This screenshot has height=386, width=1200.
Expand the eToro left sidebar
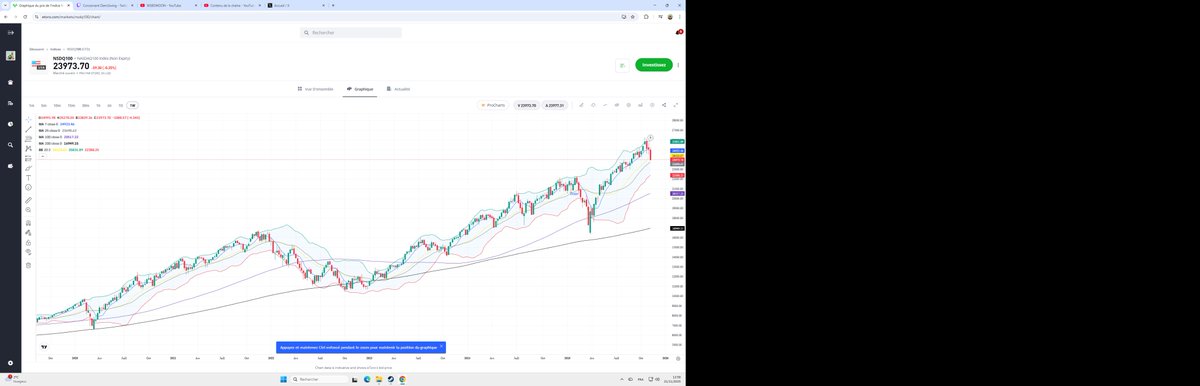[10, 33]
